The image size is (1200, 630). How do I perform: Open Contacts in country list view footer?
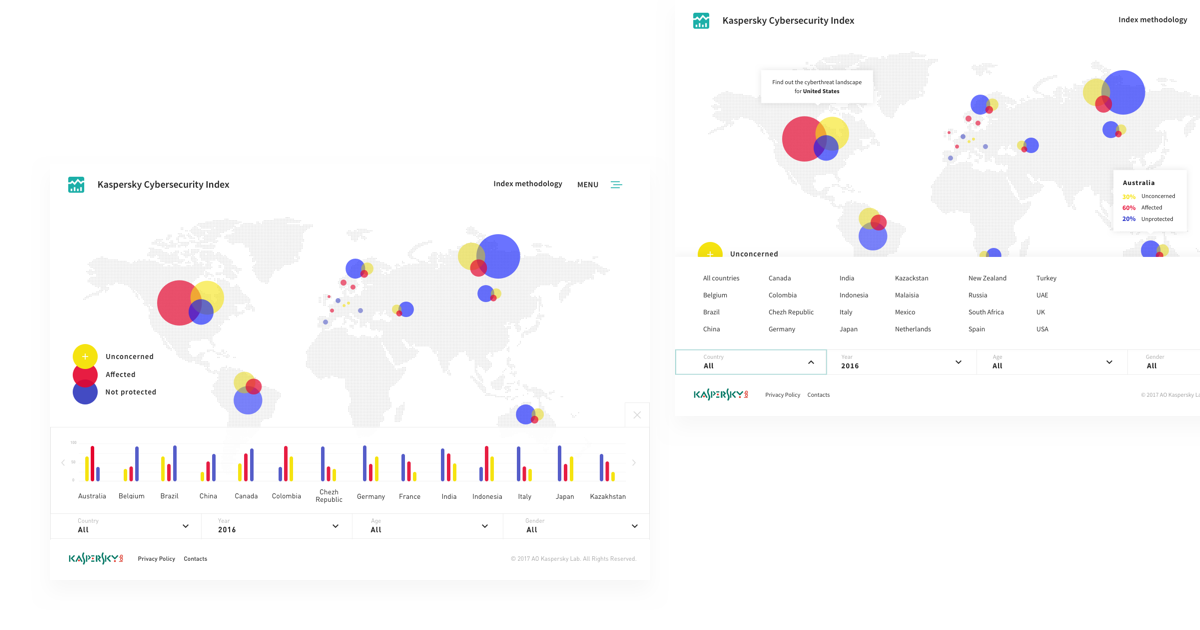coord(818,395)
